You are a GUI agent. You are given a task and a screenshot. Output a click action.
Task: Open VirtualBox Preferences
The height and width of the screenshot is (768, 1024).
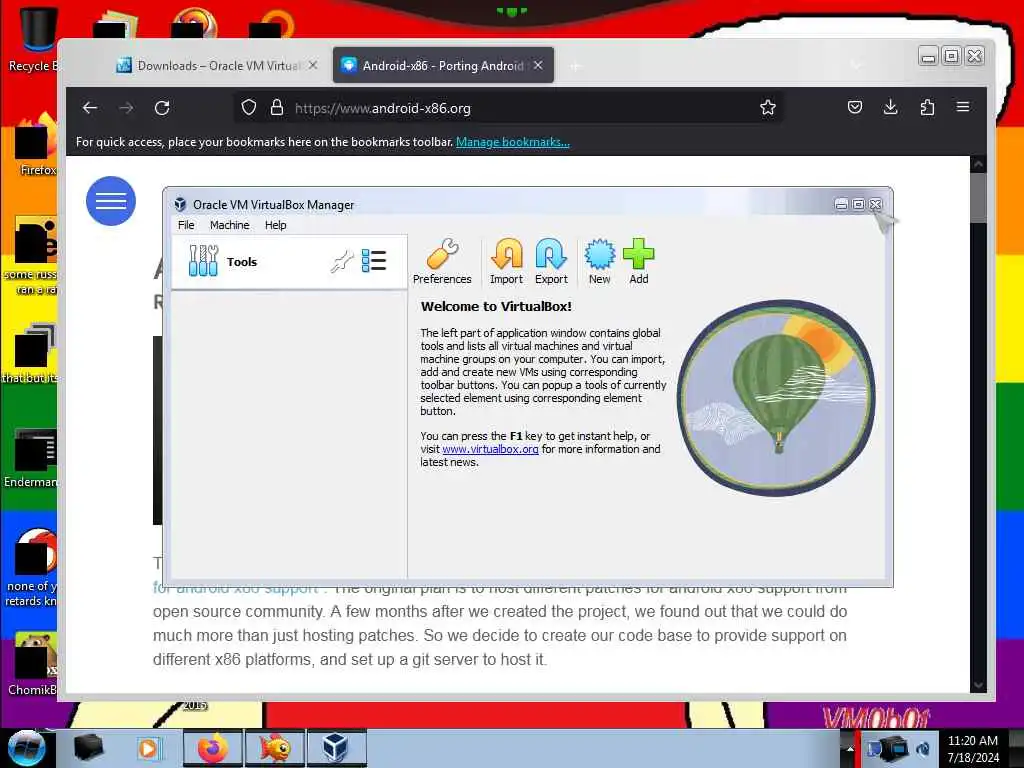pyautogui.click(x=442, y=261)
